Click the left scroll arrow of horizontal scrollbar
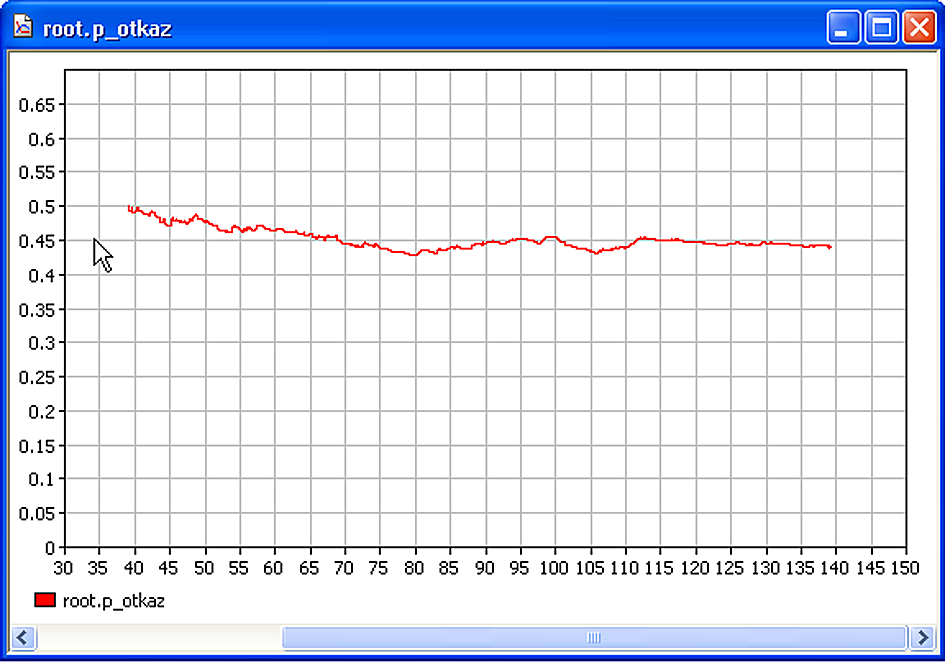Viewport: 945px width, 663px height. tap(23, 638)
